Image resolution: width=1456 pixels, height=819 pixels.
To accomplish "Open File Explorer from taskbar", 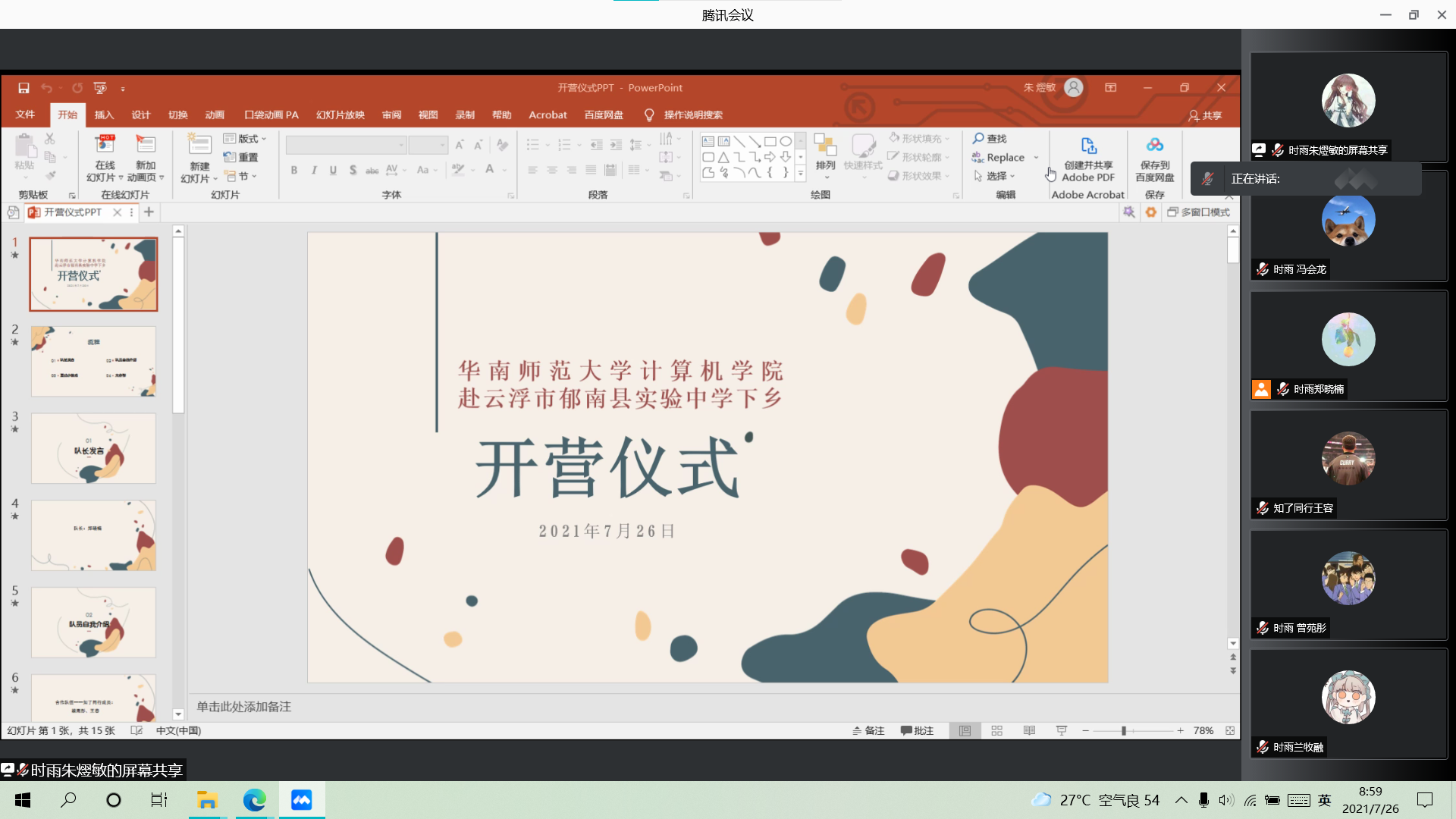I will (207, 800).
